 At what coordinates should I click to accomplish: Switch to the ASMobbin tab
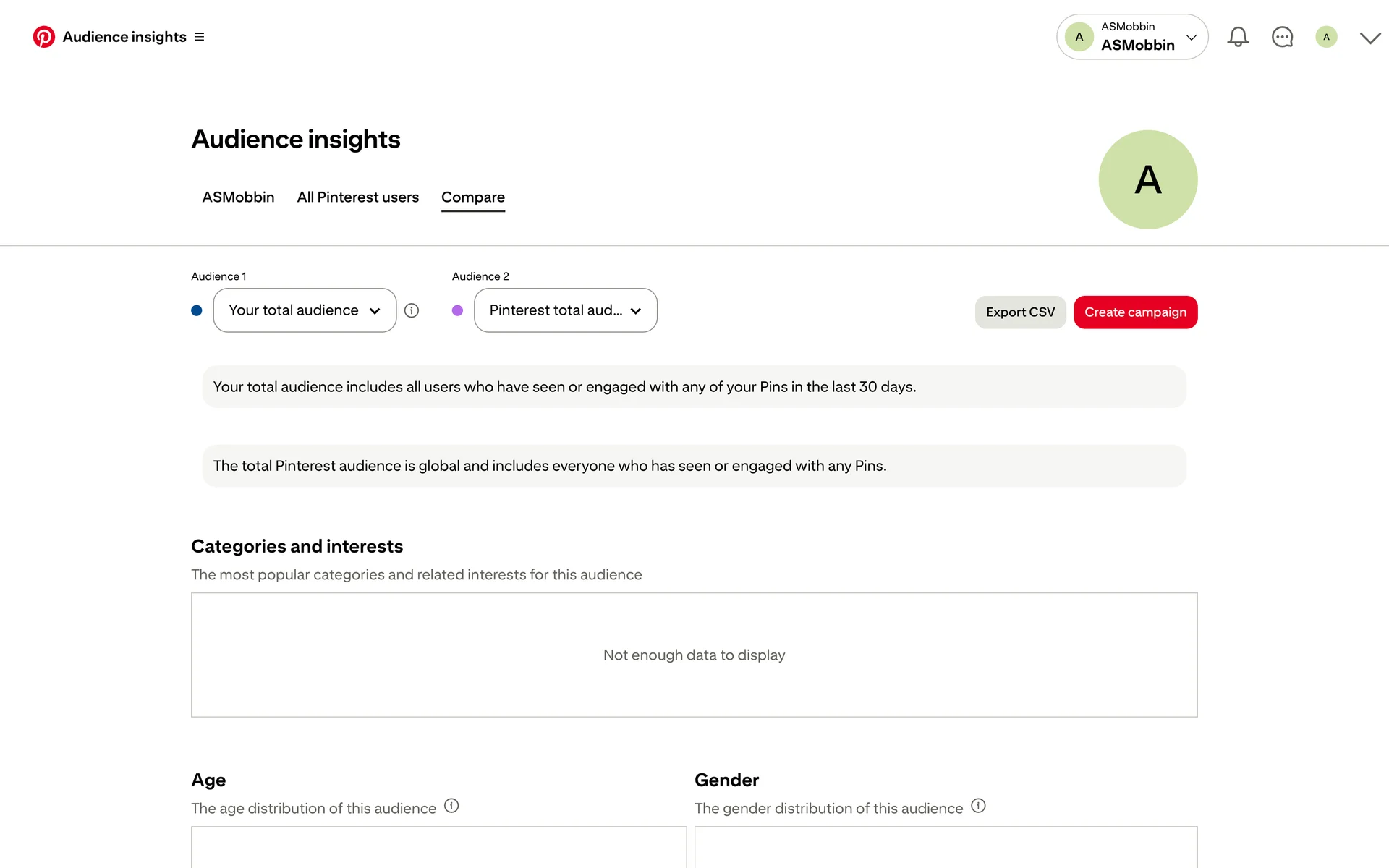coord(238,197)
